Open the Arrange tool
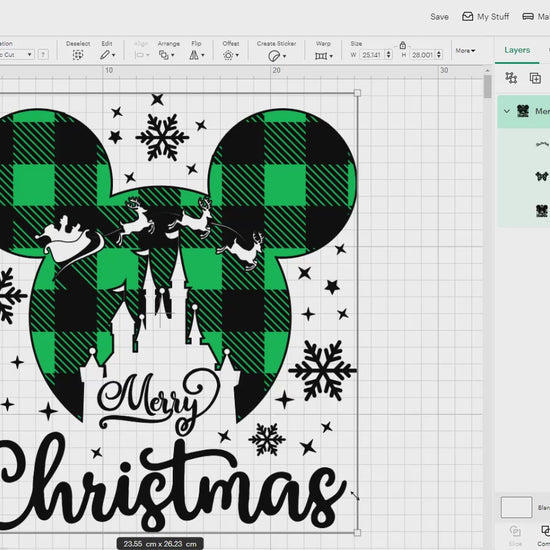Screen dimensions: 550x550 pos(164,55)
